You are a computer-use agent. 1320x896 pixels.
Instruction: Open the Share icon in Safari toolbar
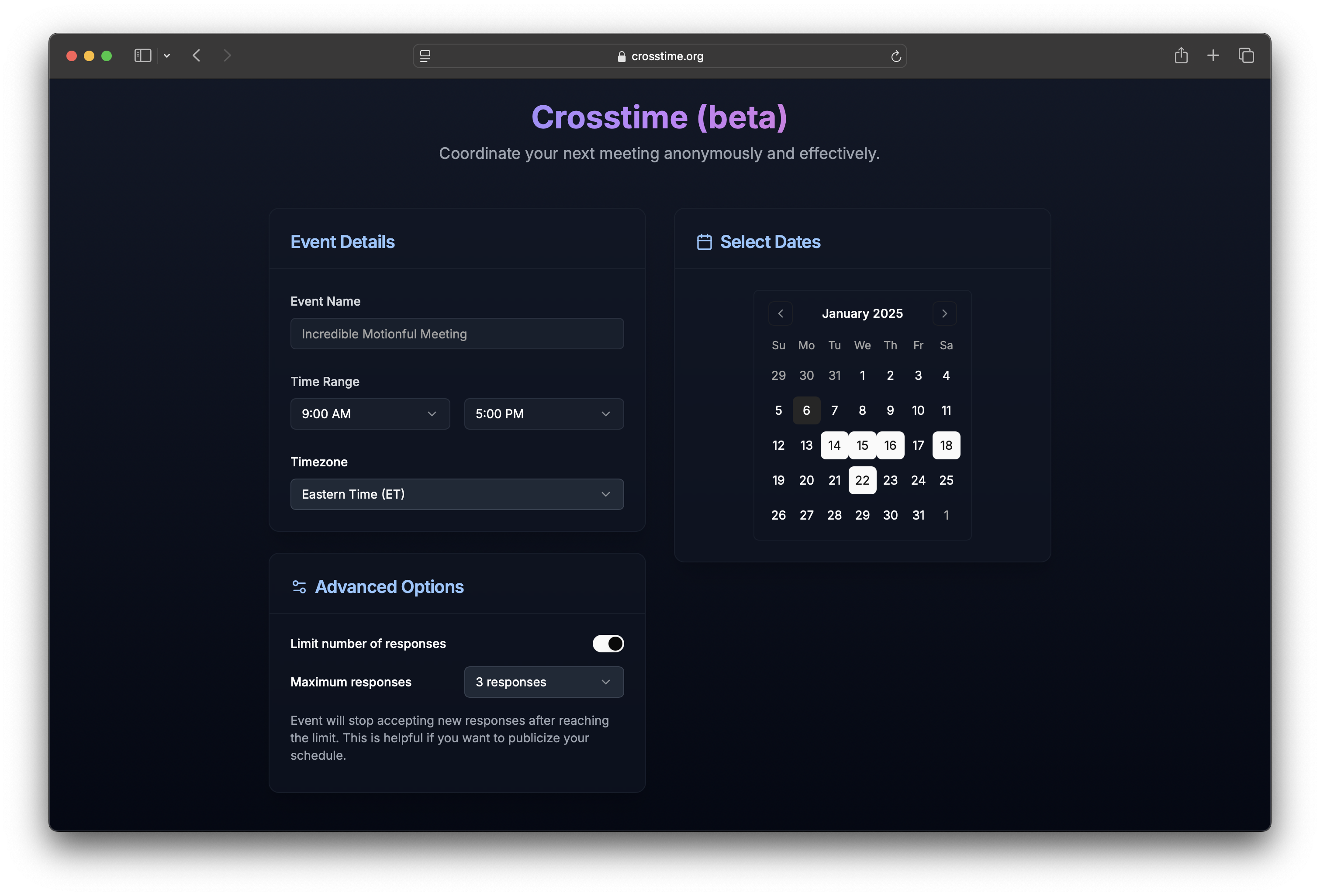tap(1181, 55)
